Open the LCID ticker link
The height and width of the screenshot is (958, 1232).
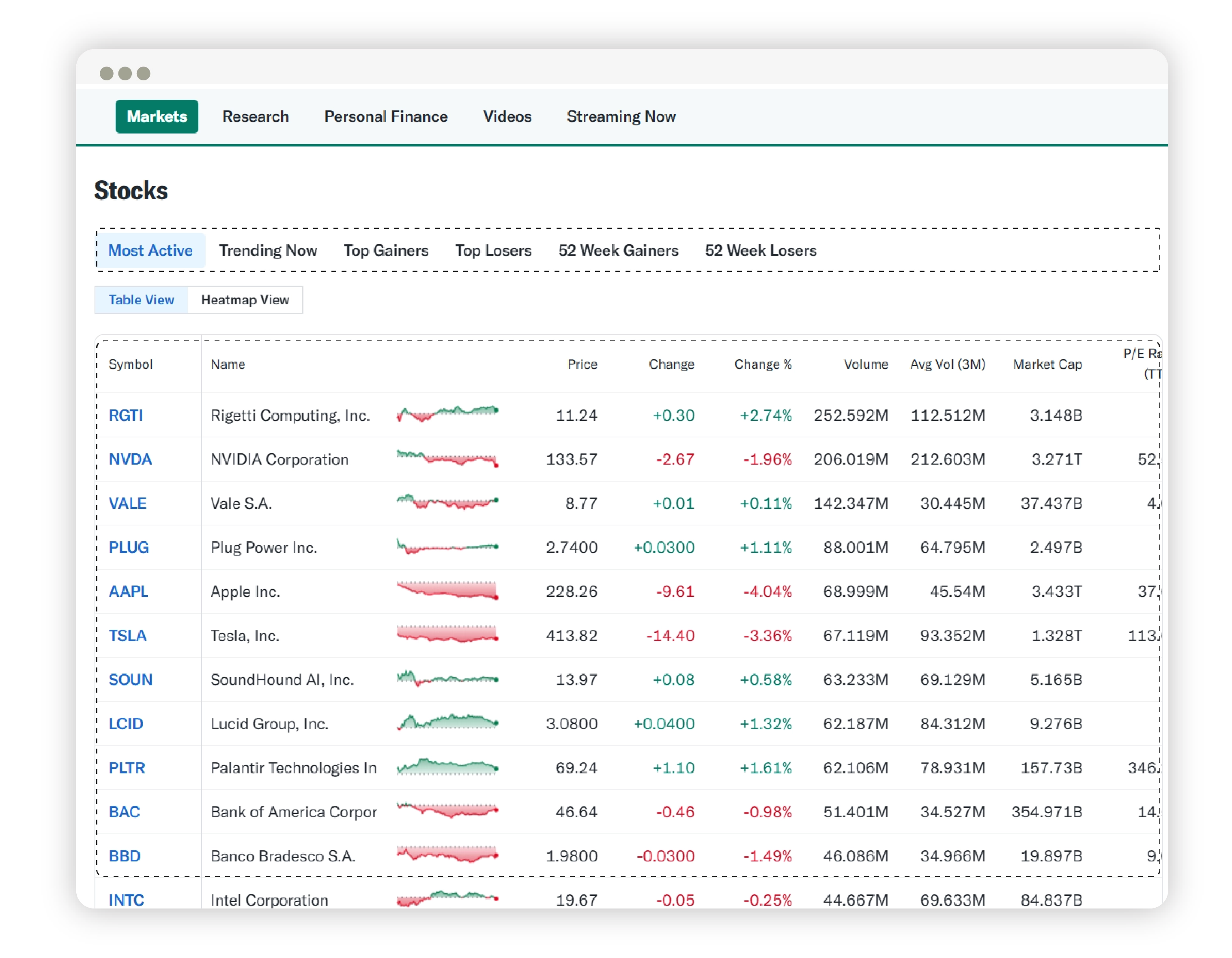(x=125, y=723)
